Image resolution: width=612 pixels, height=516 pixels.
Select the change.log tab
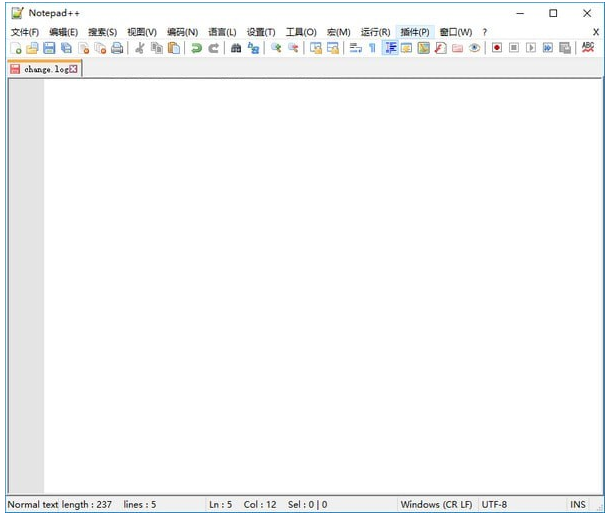tap(43, 69)
